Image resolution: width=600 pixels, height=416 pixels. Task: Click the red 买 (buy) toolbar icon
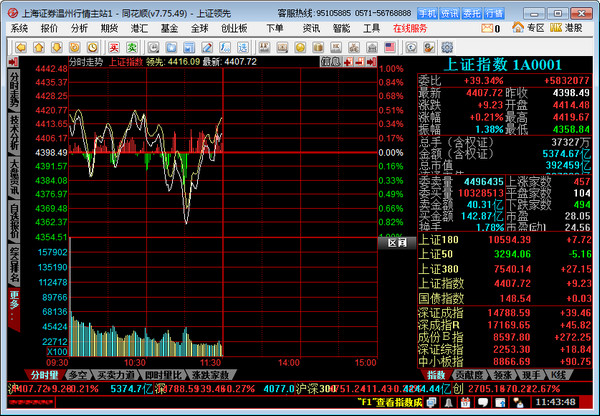(x=115, y=47)
